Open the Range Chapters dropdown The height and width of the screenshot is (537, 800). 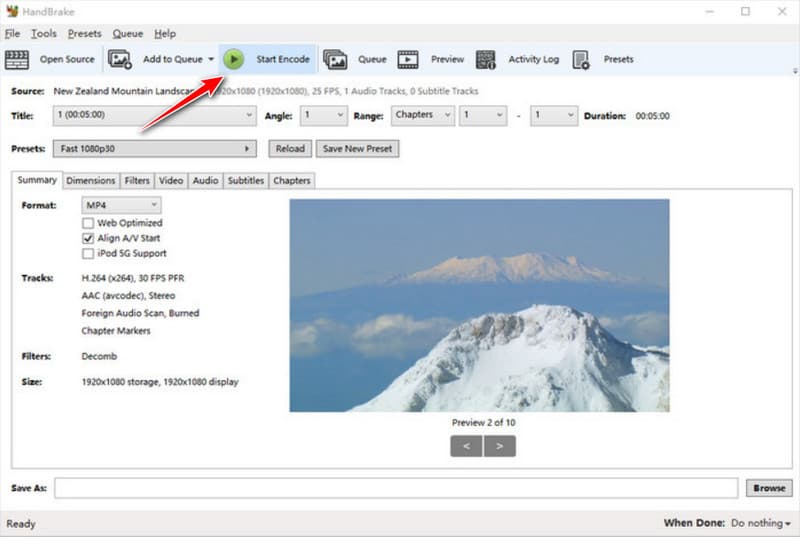pos(423,115)
